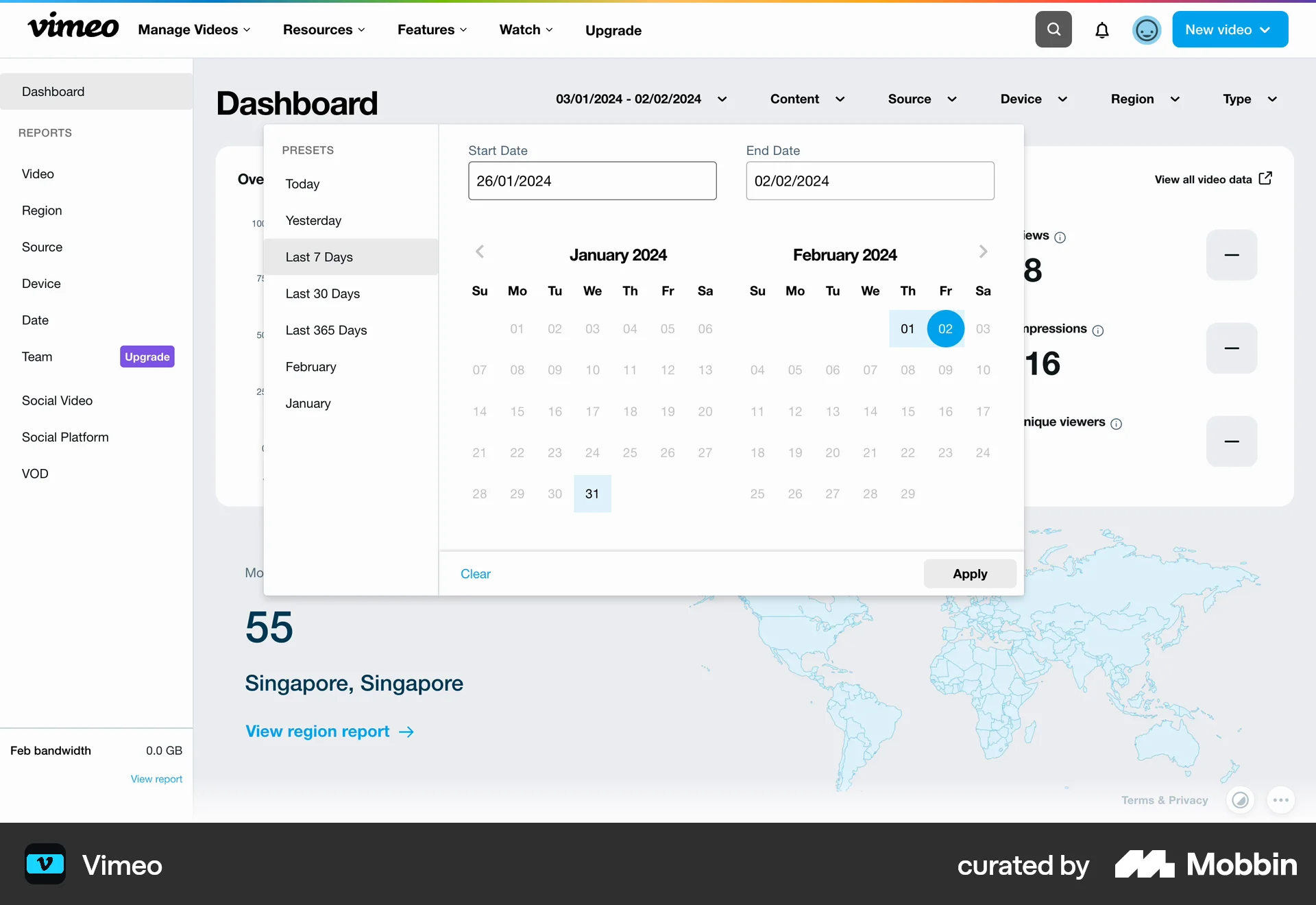Open the profile avatar menu
The height and width of the screenshot is (905, 1316).
point(1146,29)
